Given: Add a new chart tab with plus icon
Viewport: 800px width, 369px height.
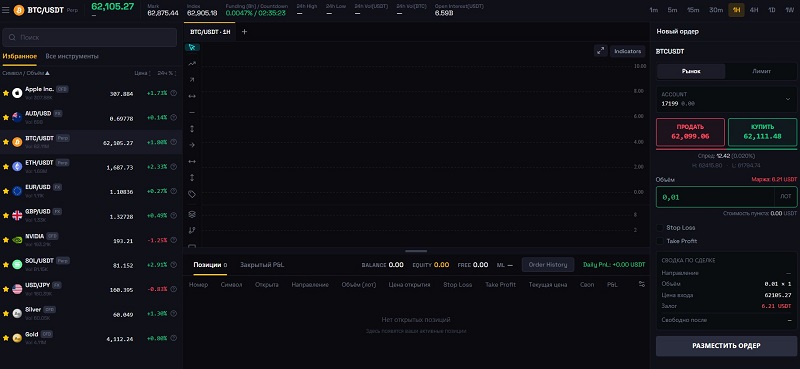Looking at the screenshot, I should pyautogui.click(x=244, y=32).
